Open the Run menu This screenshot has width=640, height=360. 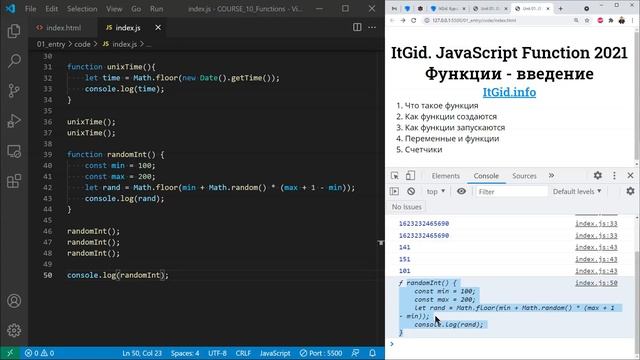click(x=156, y=9)
